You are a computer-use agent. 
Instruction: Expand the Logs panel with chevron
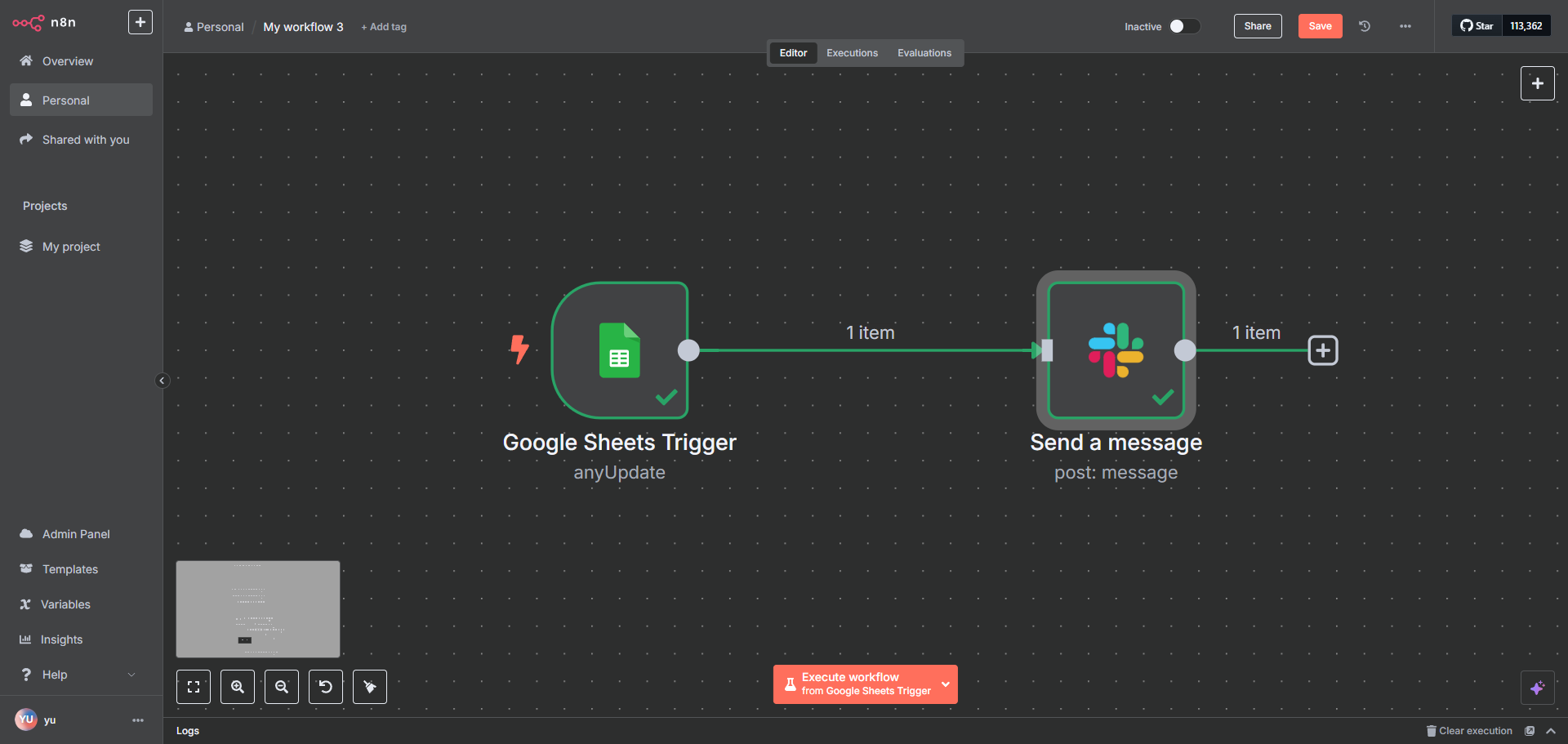1551,731
